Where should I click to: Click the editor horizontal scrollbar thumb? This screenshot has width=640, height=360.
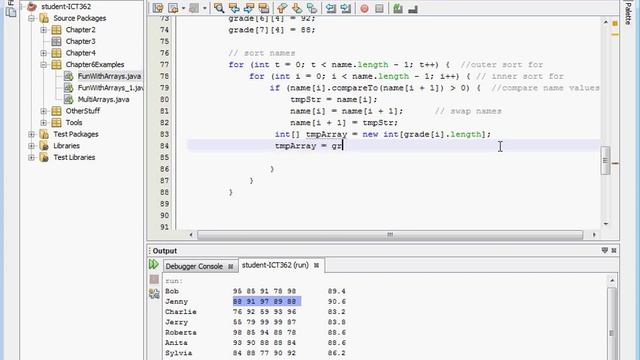pyautogui.click(x=390, y=235)
